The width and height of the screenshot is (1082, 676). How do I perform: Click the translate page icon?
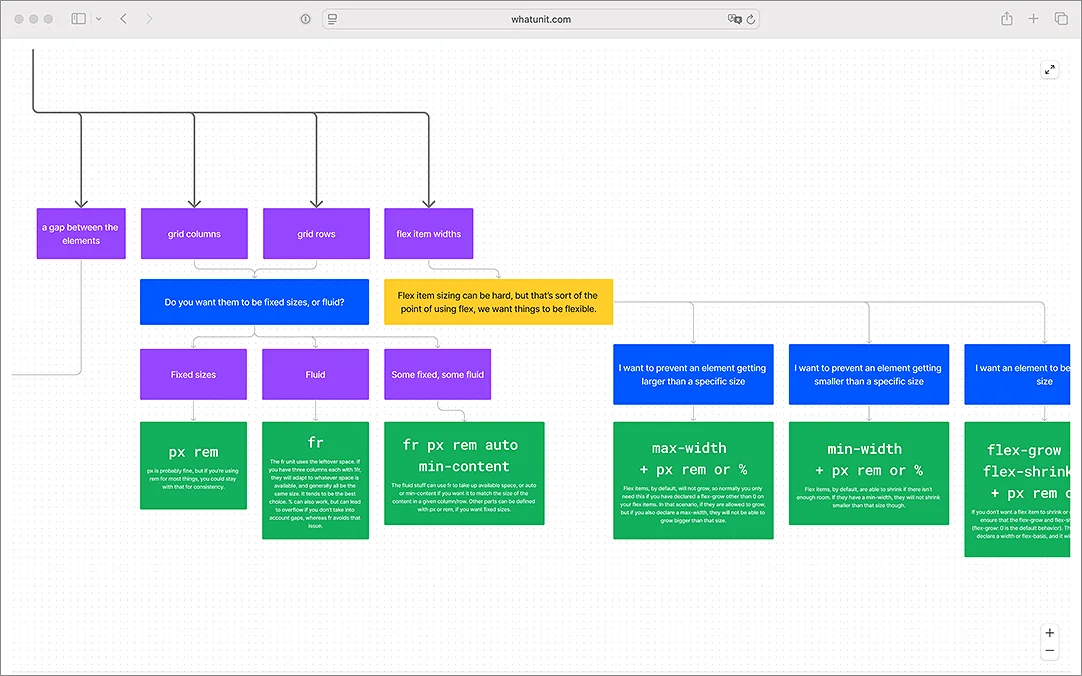click(x=734, y=19)
